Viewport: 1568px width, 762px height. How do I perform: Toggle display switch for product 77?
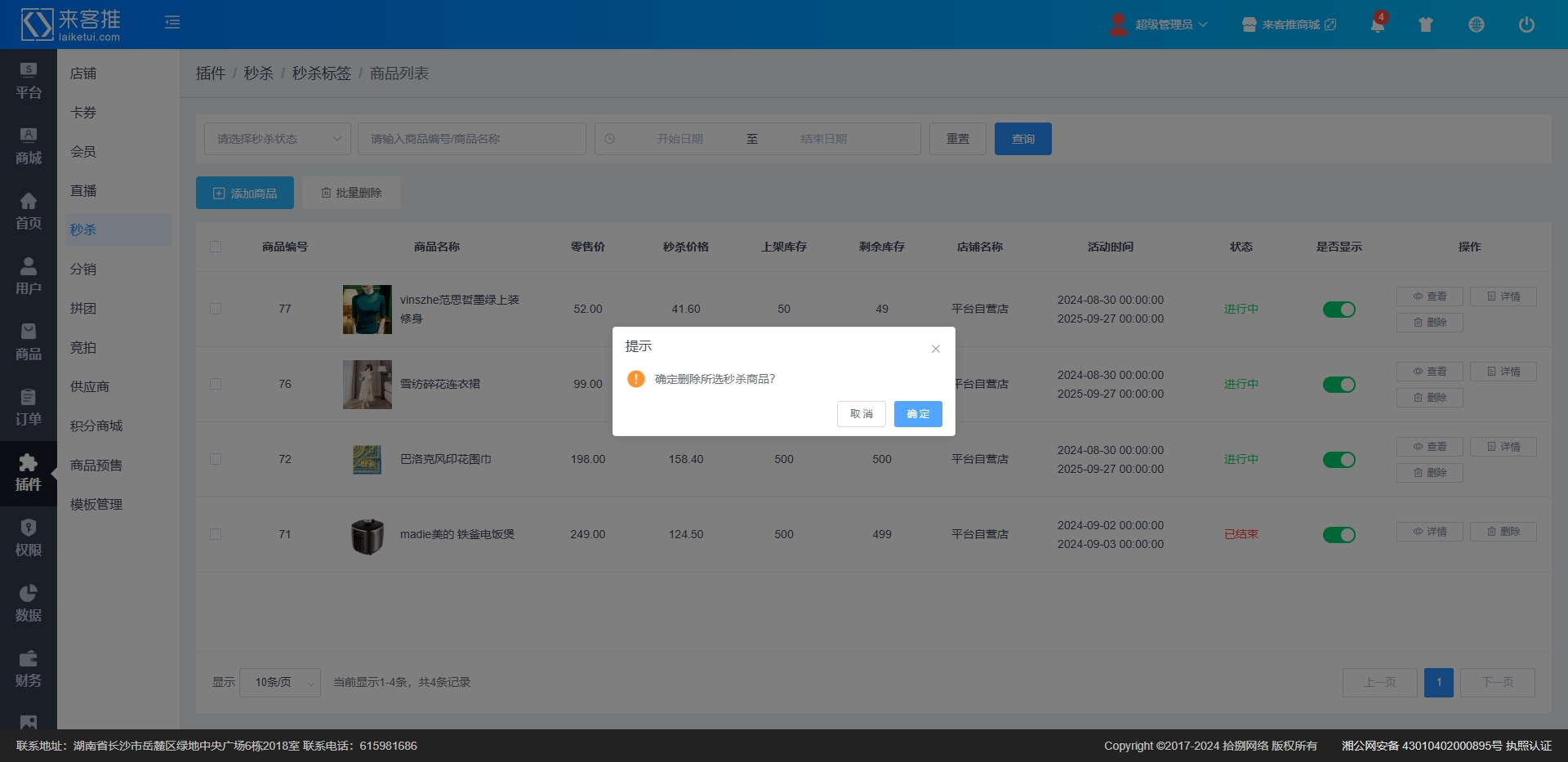1339,310
